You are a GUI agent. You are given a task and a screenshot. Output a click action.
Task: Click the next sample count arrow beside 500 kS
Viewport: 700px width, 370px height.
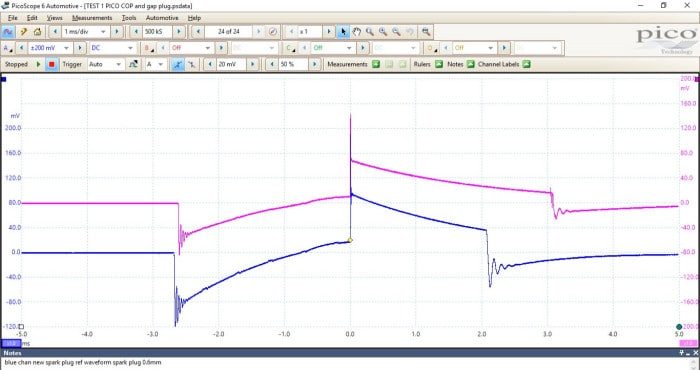pyautogui.click(x=179, y=32)
